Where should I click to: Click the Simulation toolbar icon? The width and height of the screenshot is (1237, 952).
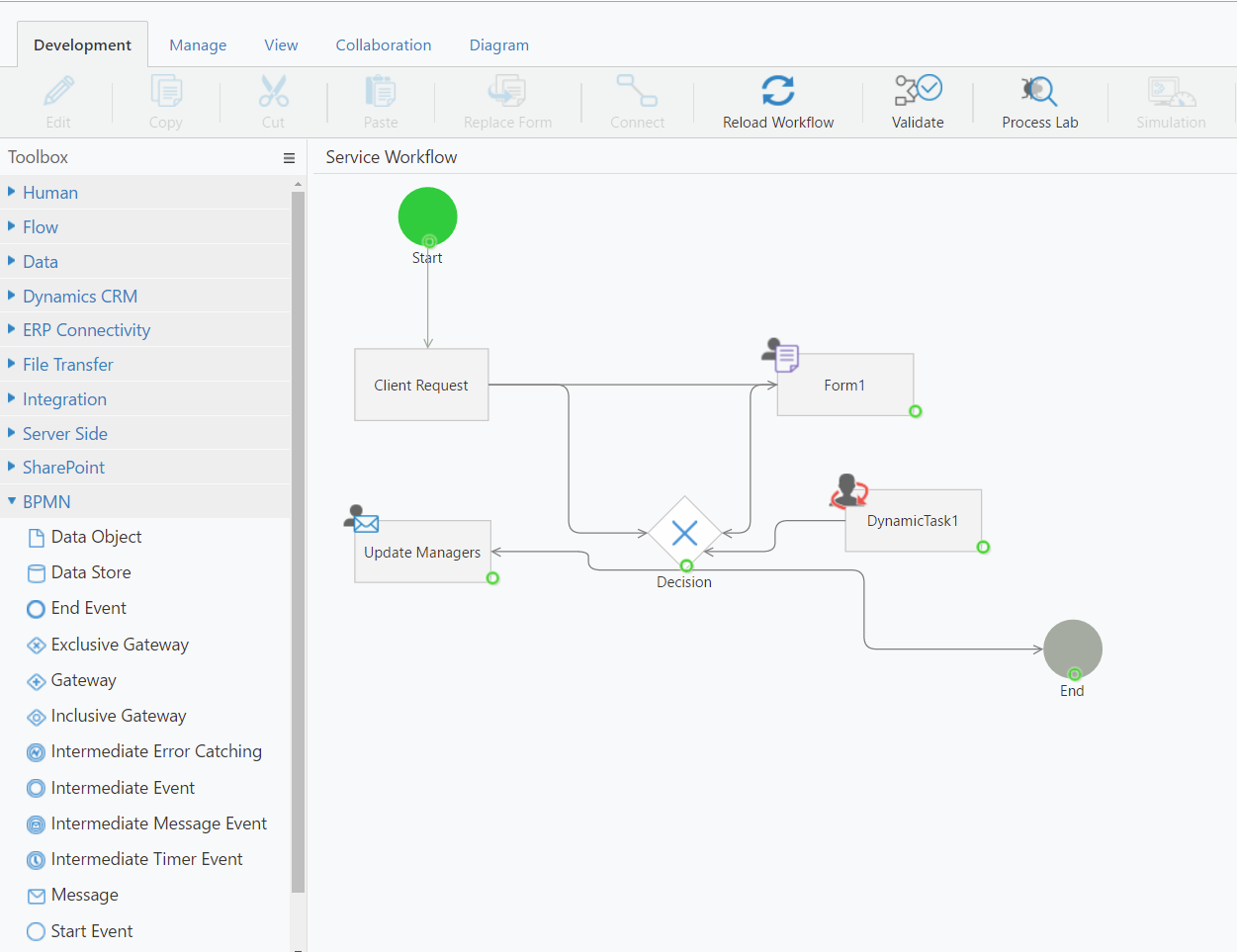tap(1171, 91)
